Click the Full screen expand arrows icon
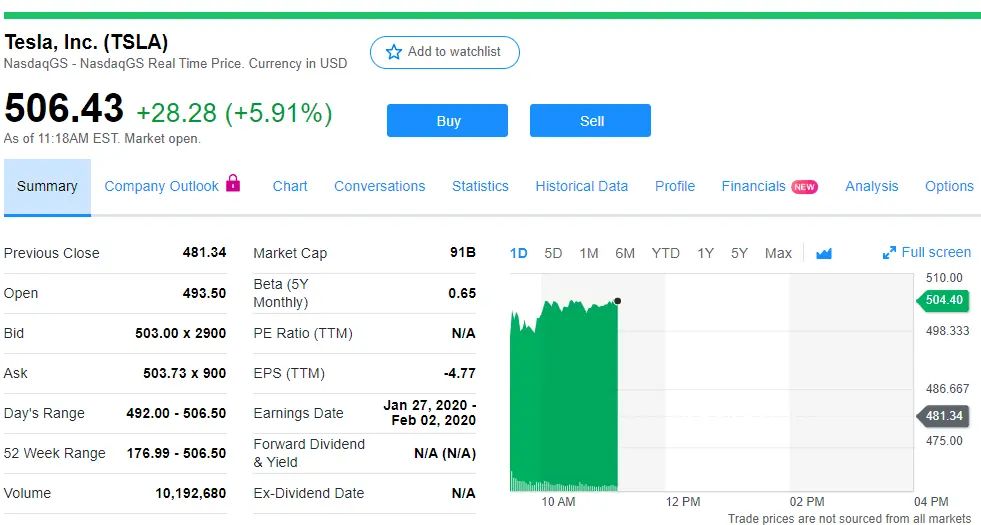The height and width of the screenshot is (525, 981). [889, 253]
